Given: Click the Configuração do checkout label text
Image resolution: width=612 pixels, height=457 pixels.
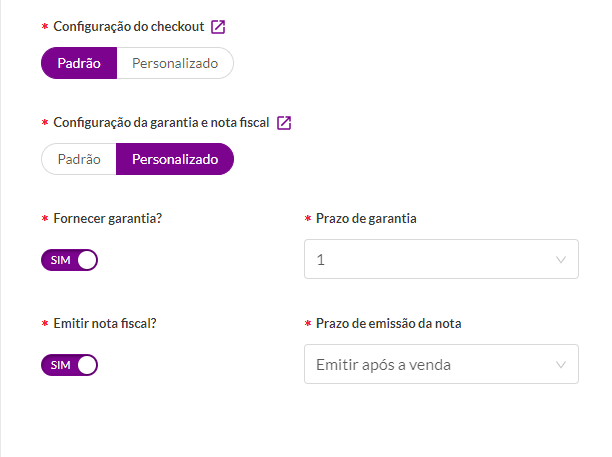Looking at the screenshot, I should (129, 27).
